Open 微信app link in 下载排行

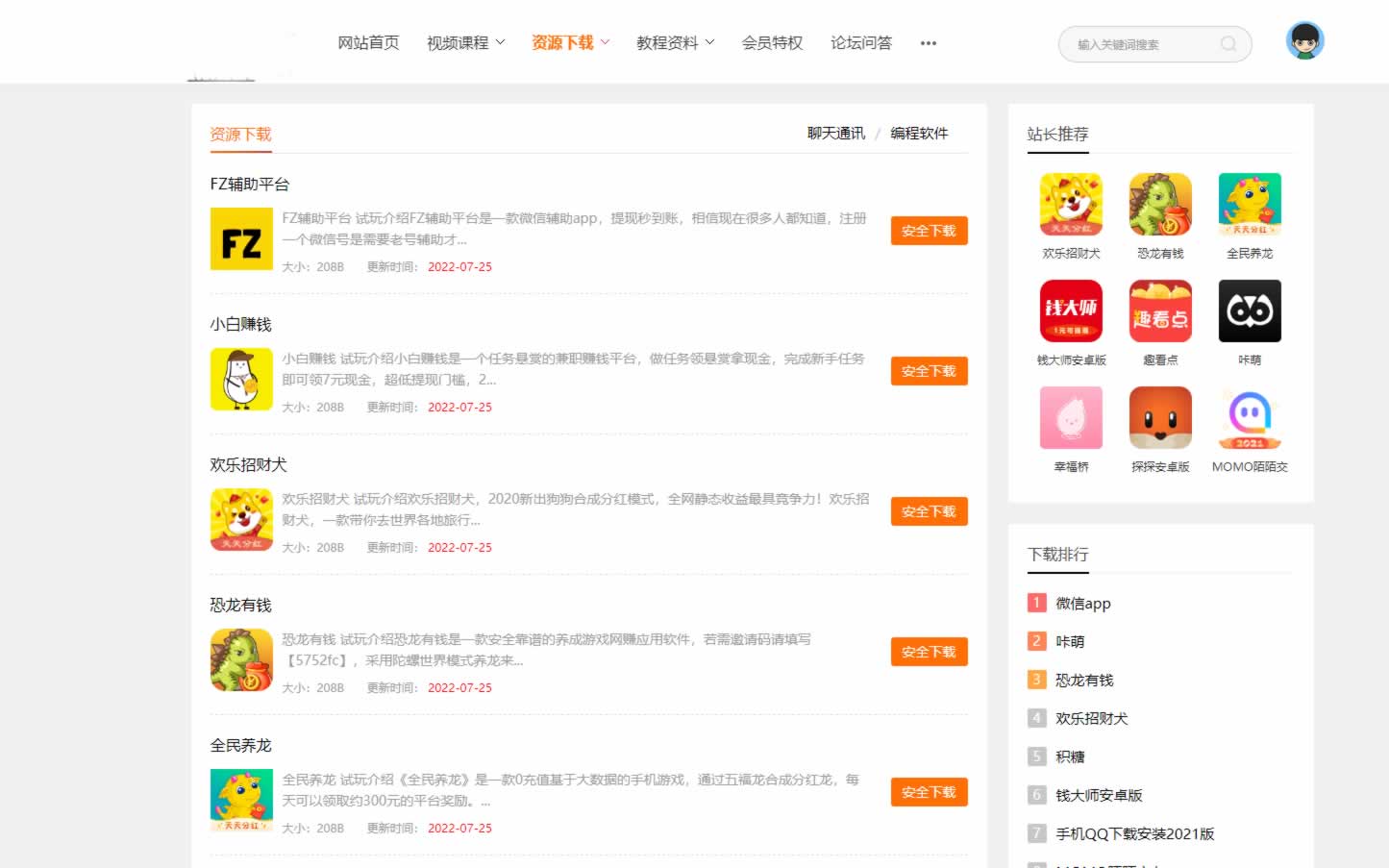pos(1082,604)
